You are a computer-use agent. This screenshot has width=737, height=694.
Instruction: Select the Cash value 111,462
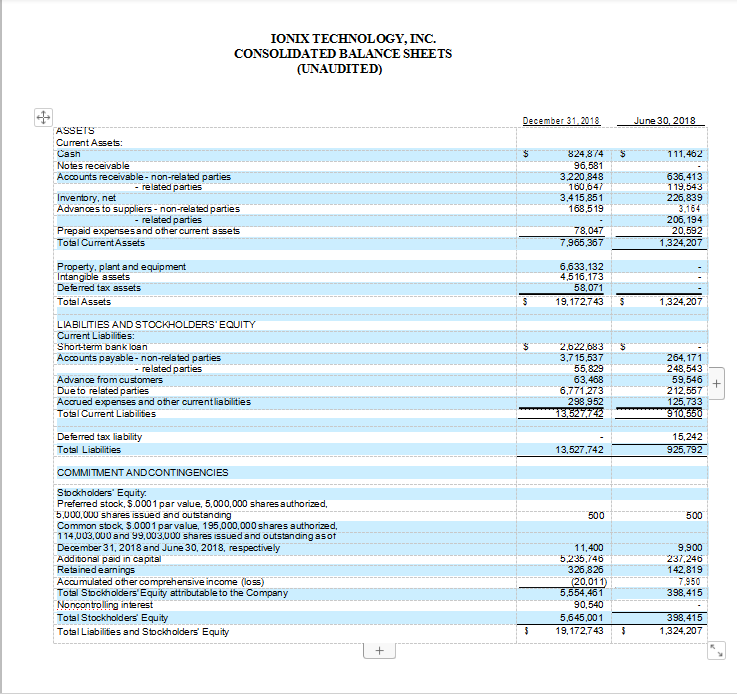click(x=684, y=154)
